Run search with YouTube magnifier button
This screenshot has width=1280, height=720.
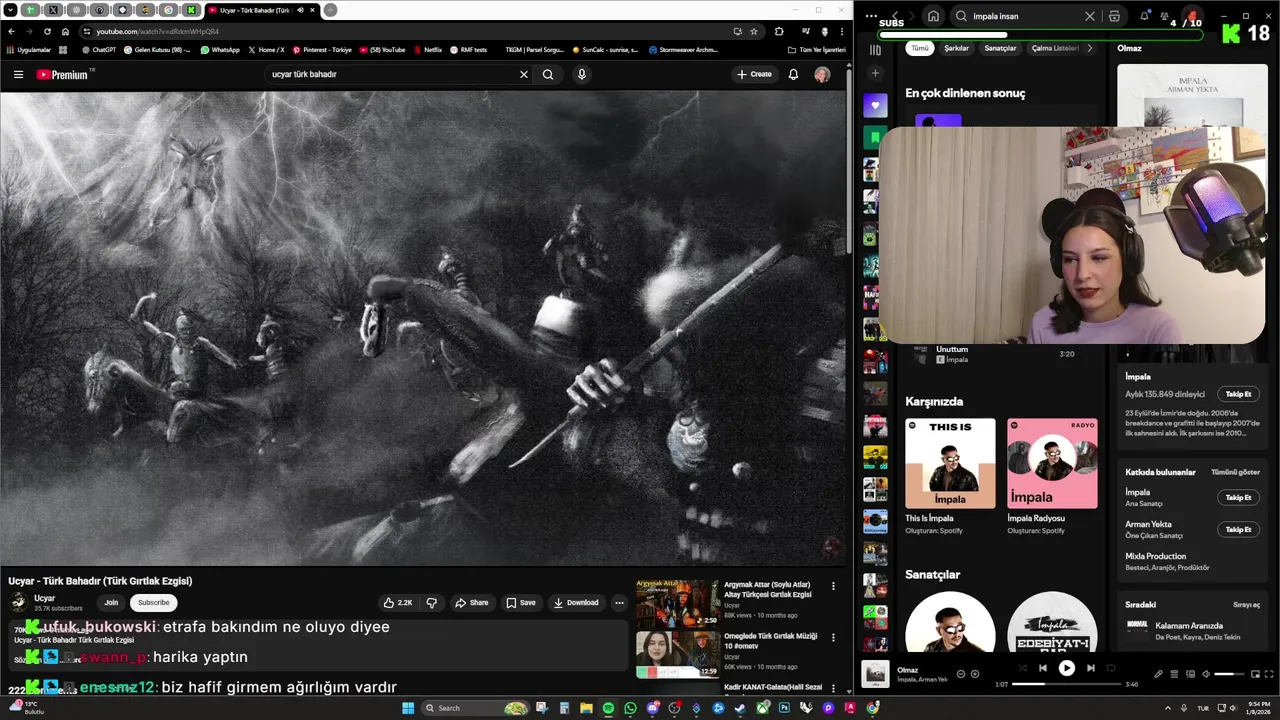[548, 74]
